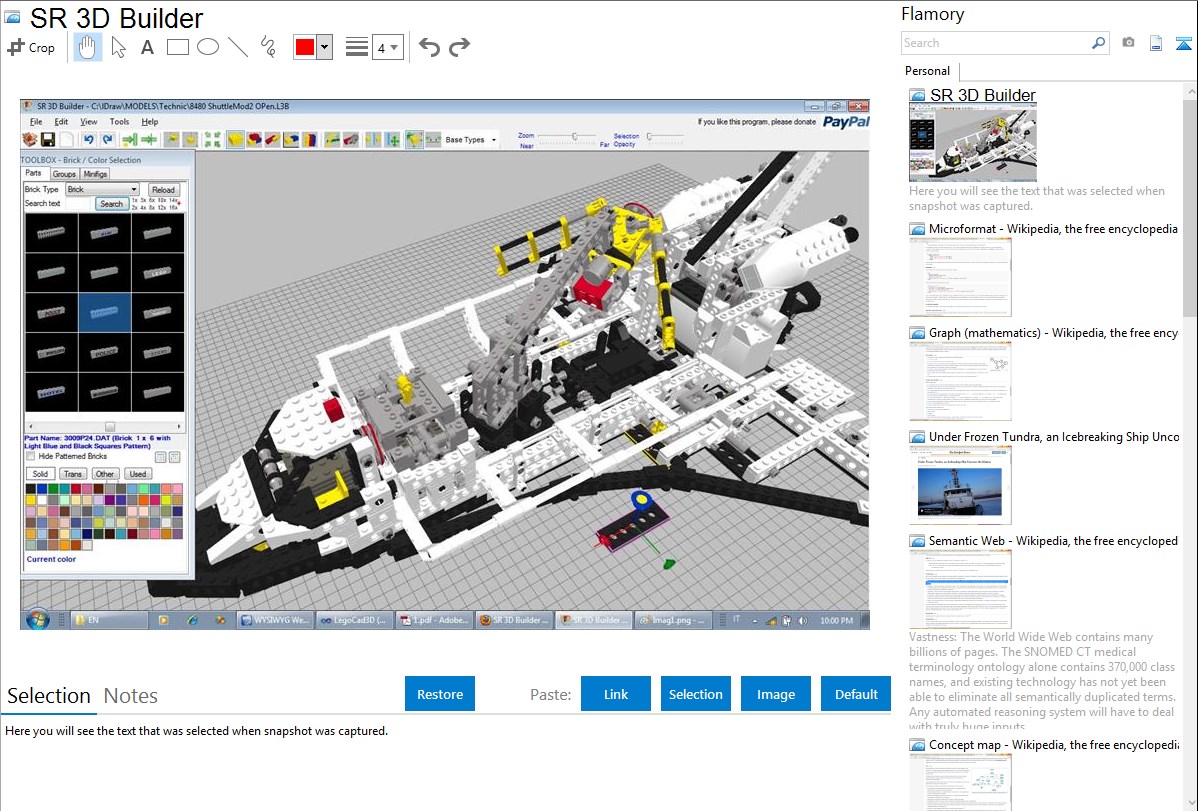Click the Windows Start orb in the snapshot taskbar

click(37, 619)
